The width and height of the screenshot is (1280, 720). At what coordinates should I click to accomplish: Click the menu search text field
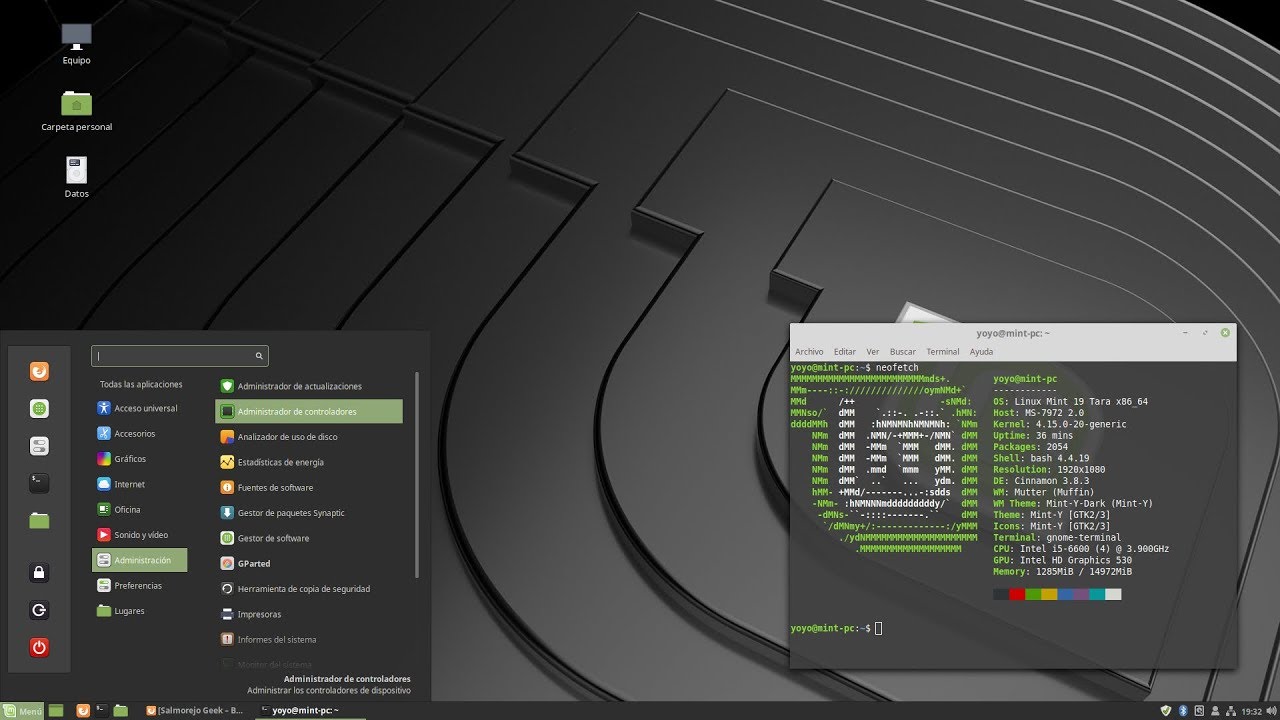(x=180, y=356)
